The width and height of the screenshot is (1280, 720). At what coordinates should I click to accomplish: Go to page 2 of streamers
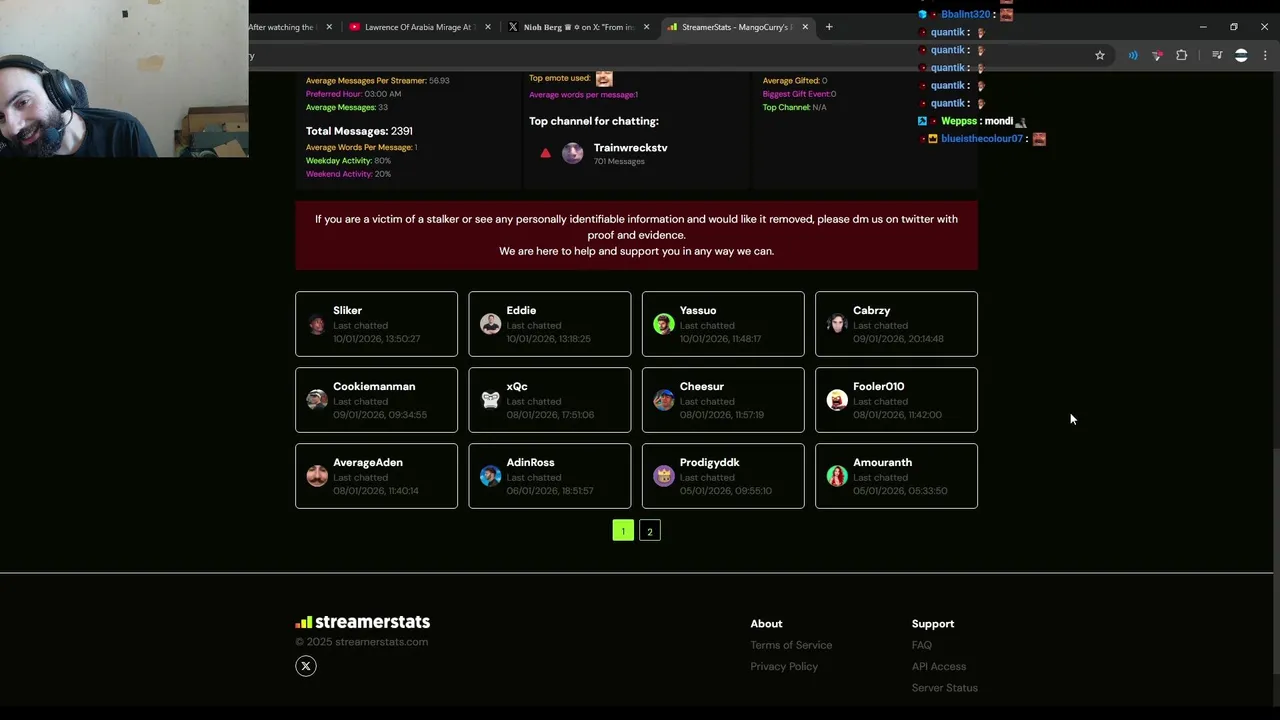tap(650, 531)
